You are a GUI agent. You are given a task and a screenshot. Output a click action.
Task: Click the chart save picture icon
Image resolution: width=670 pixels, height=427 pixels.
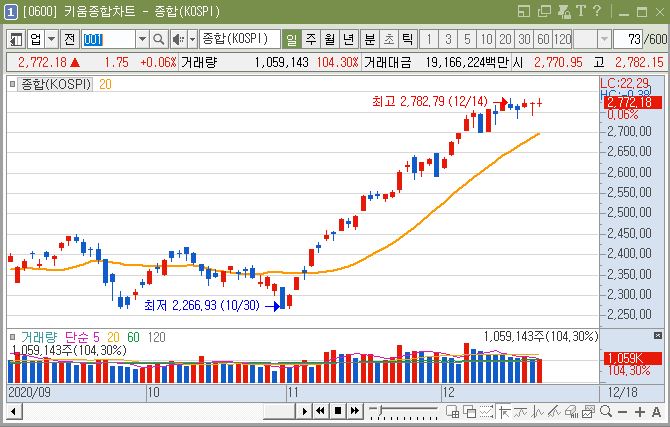[588, 412]
